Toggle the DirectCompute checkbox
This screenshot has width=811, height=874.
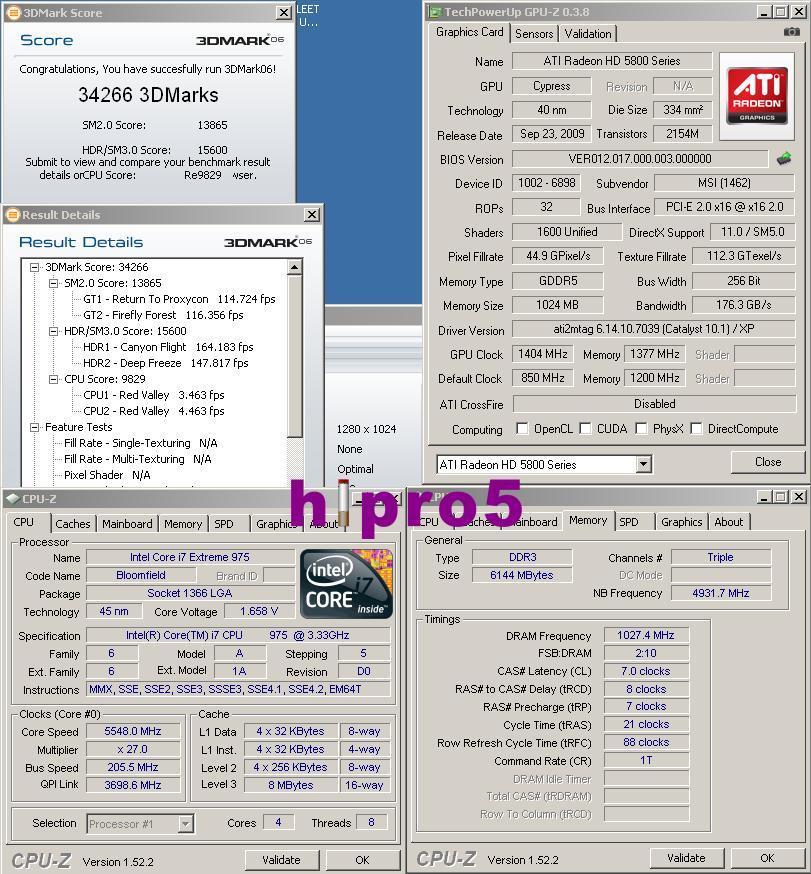(696, 429)
